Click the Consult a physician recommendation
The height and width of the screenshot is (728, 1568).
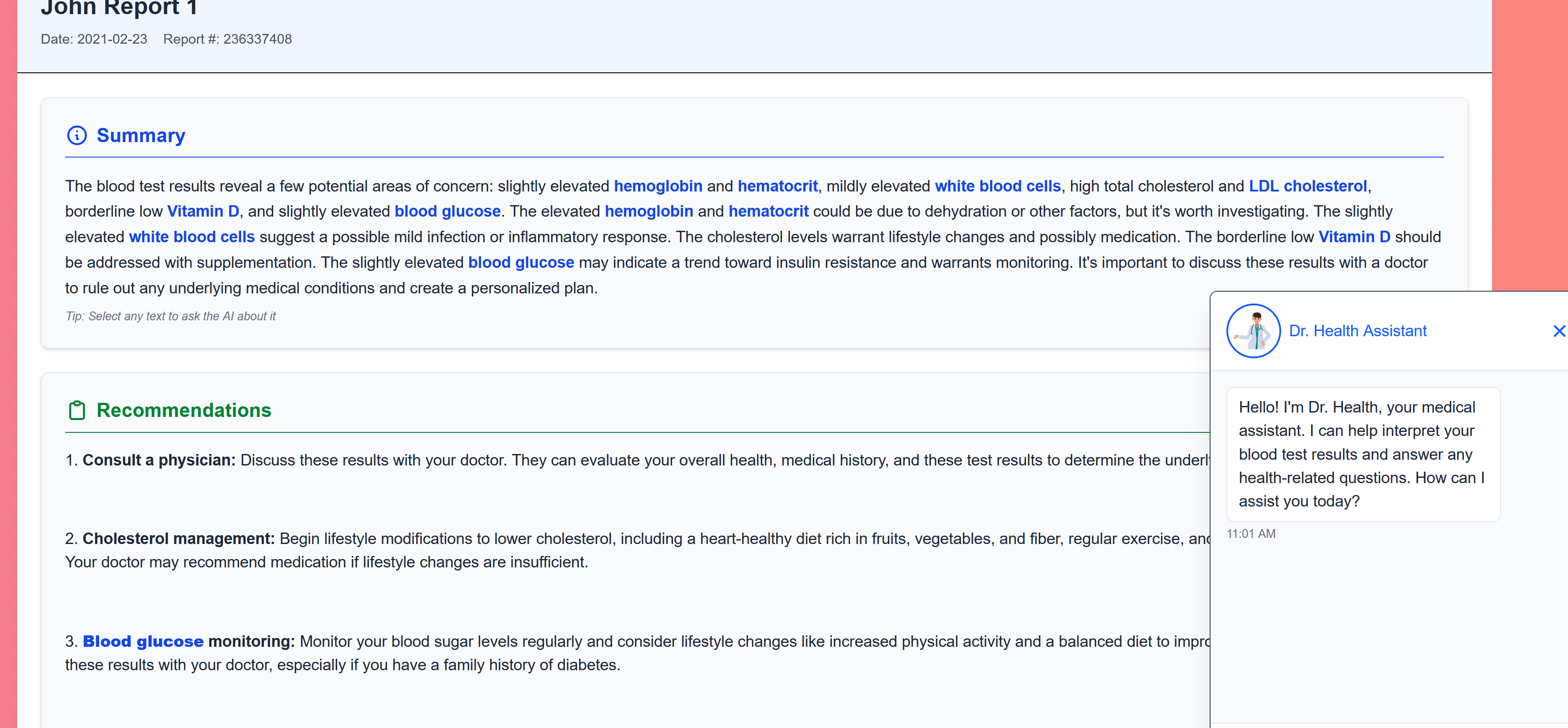(159, 460)
